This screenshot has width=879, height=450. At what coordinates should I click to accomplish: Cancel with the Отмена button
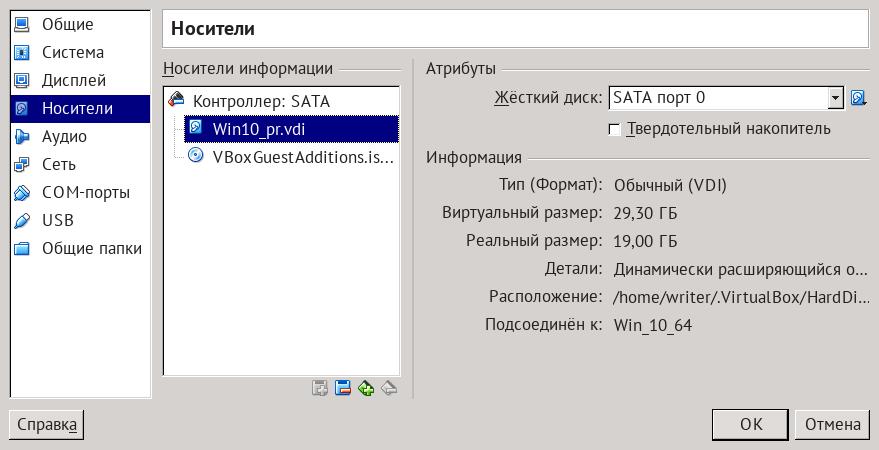(x=832, y=424)
